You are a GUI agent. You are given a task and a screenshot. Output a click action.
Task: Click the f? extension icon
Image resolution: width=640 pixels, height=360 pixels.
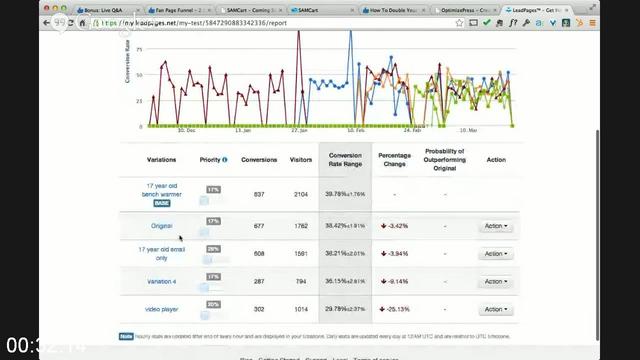(x=513, y=23)
